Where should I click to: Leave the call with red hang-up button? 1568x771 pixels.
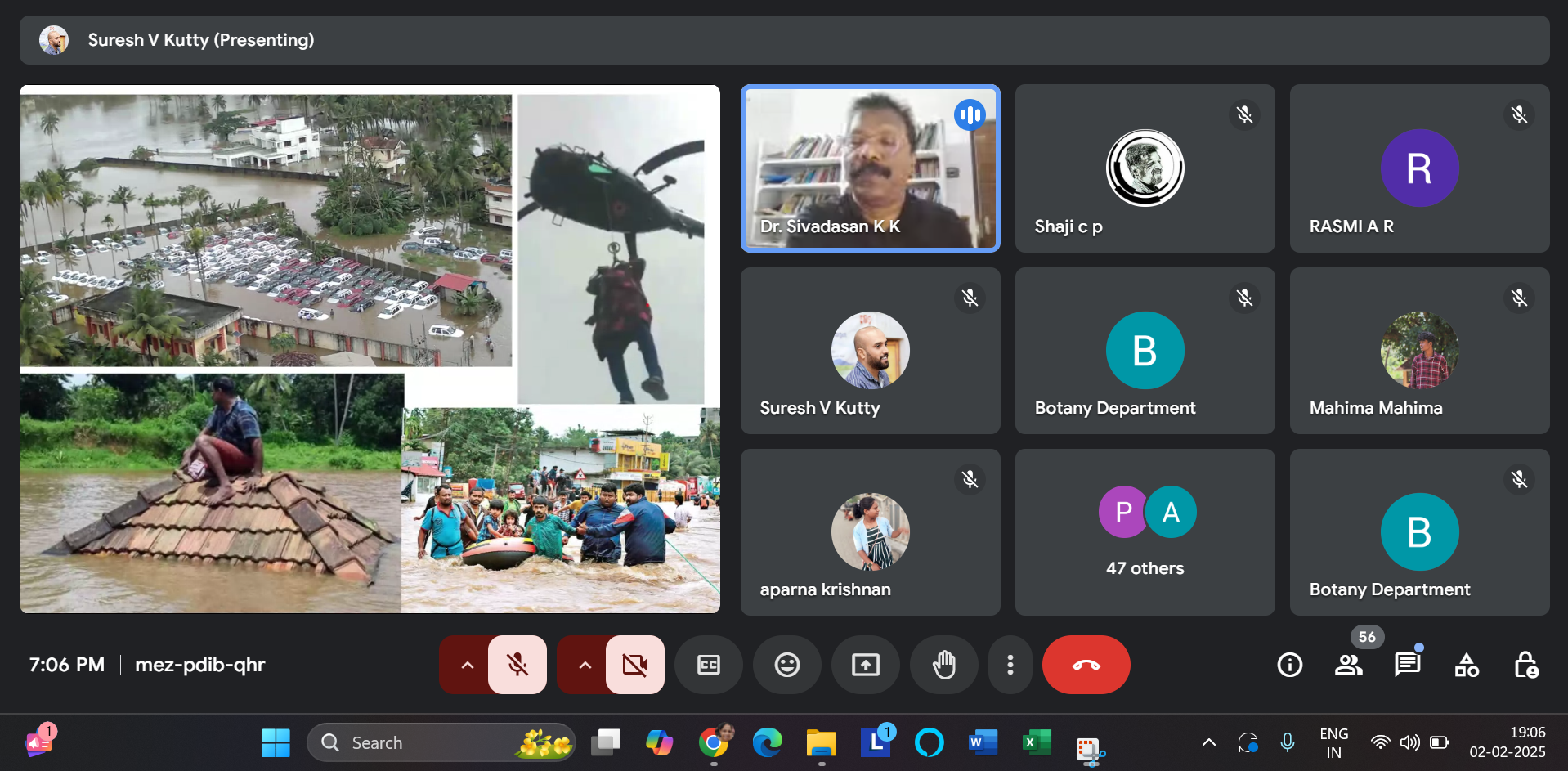(x=1086, y=665)
